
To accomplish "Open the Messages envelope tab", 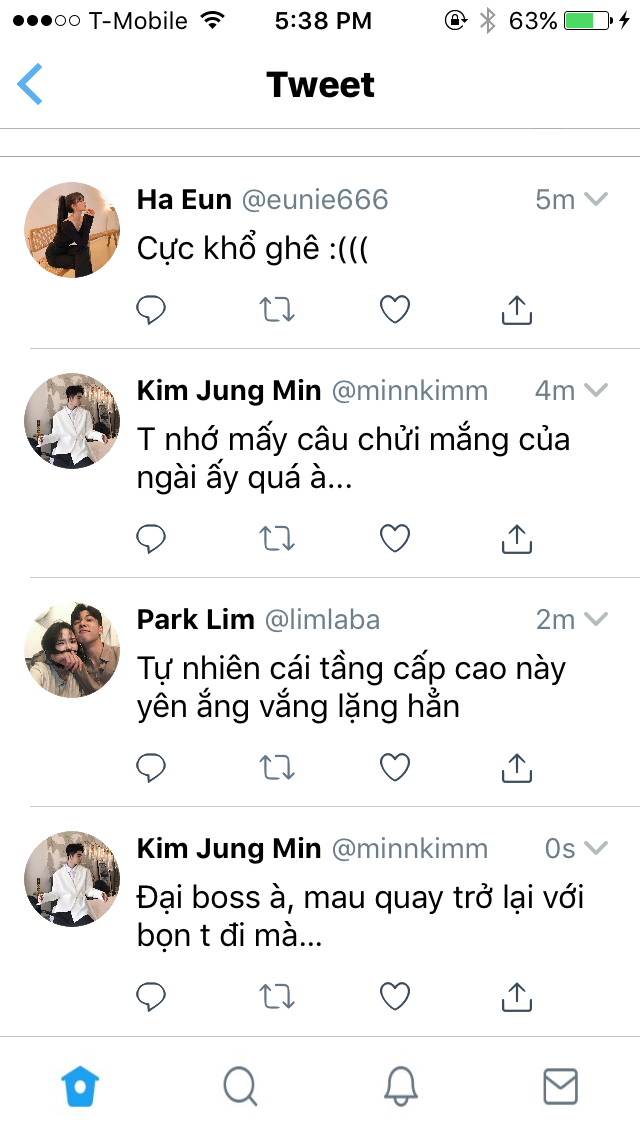I will pyautogui.click(x=560, y=1086).
